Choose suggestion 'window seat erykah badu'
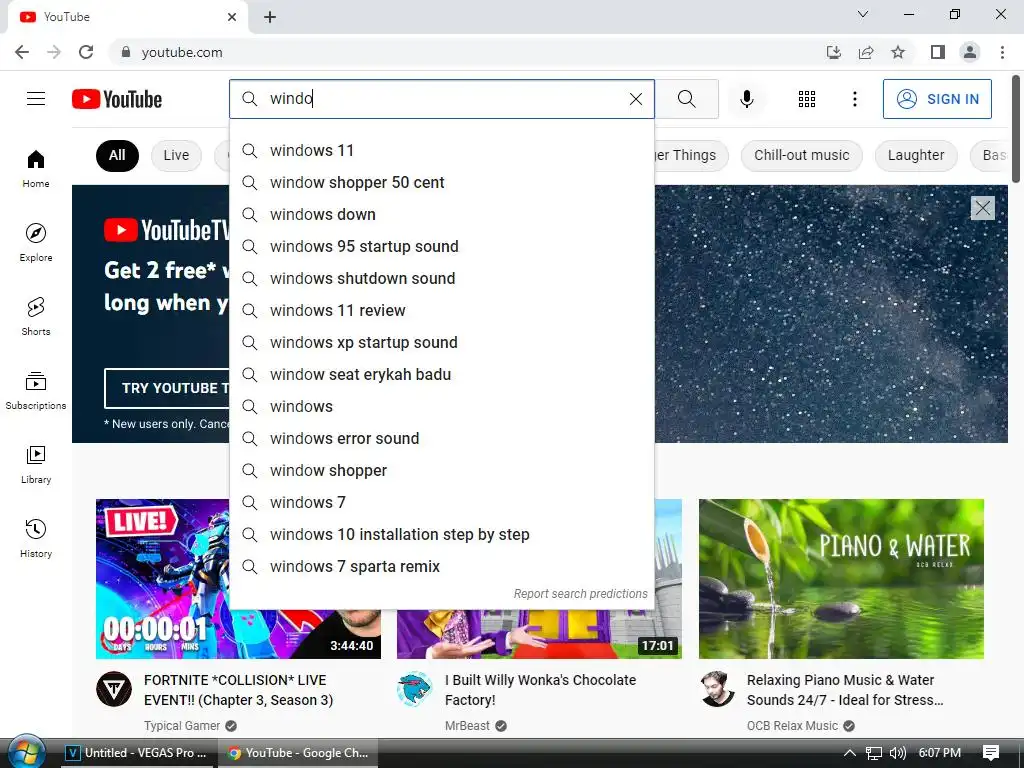 [x=441, y=374]
